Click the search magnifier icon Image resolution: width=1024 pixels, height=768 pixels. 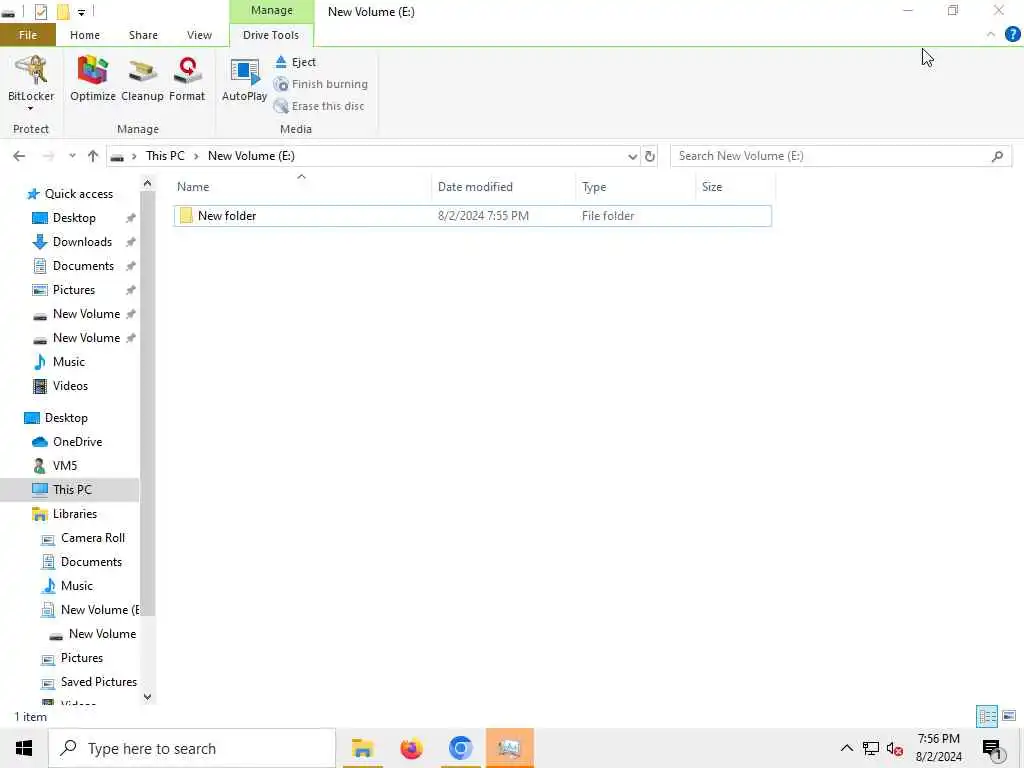click(x=997, y=156)
